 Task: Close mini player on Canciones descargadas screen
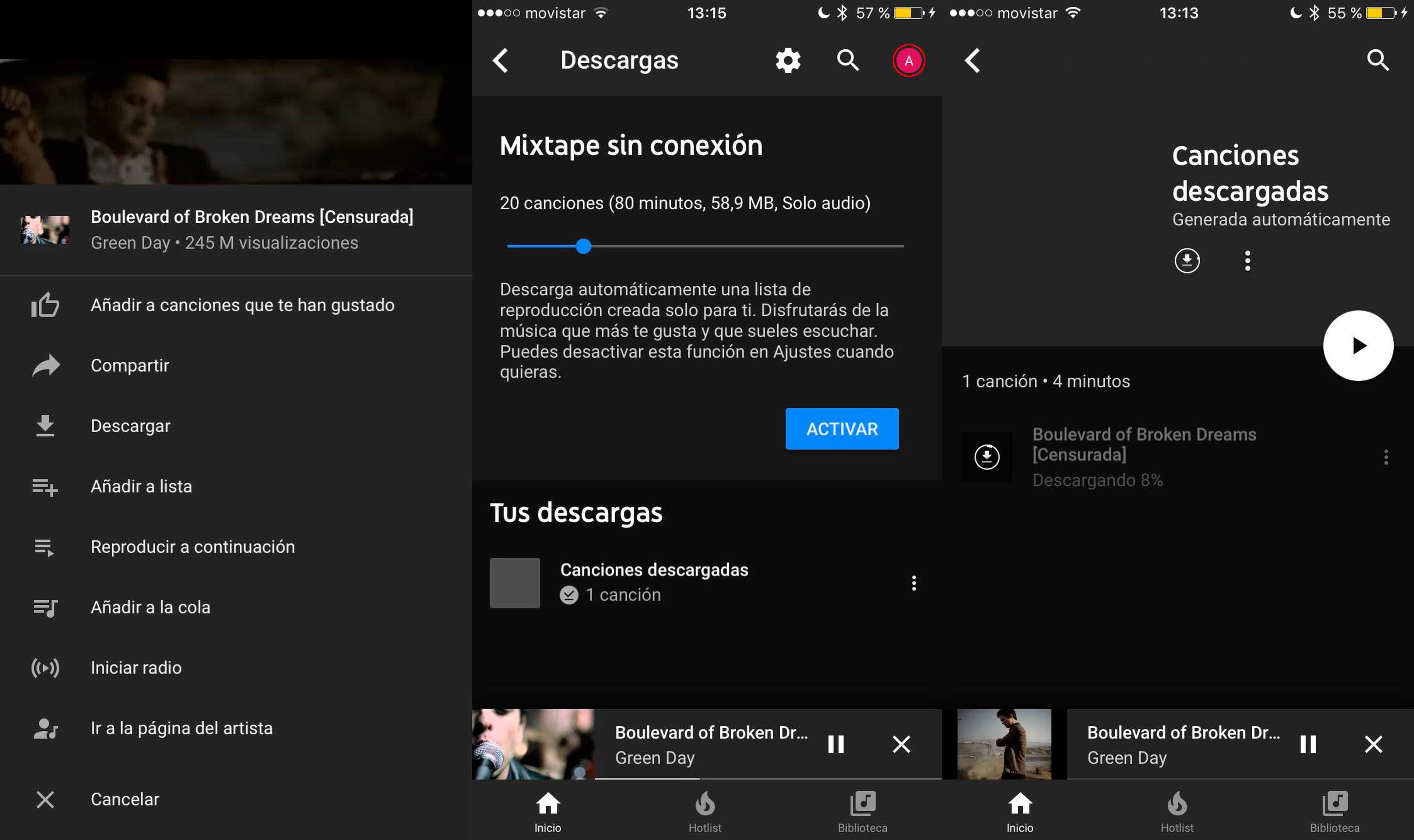(x=1373, y=744)
